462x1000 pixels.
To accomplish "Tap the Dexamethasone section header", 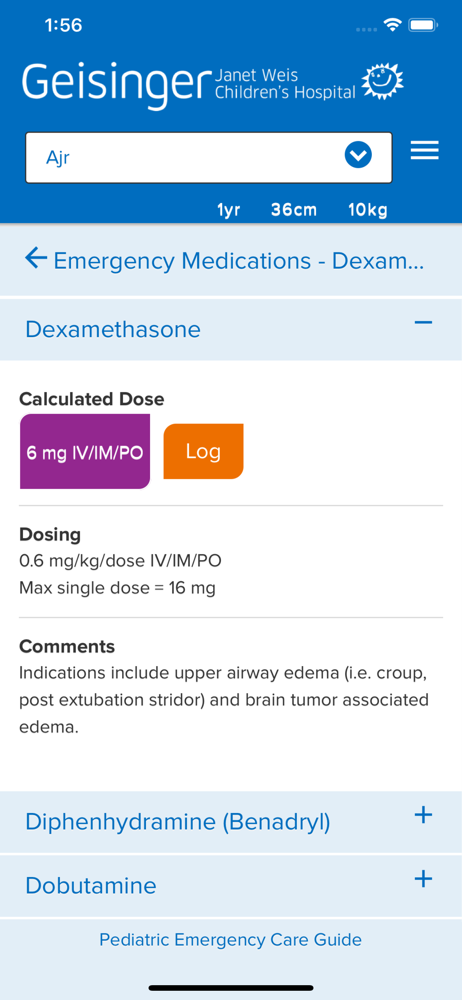I will click(231, 330).
